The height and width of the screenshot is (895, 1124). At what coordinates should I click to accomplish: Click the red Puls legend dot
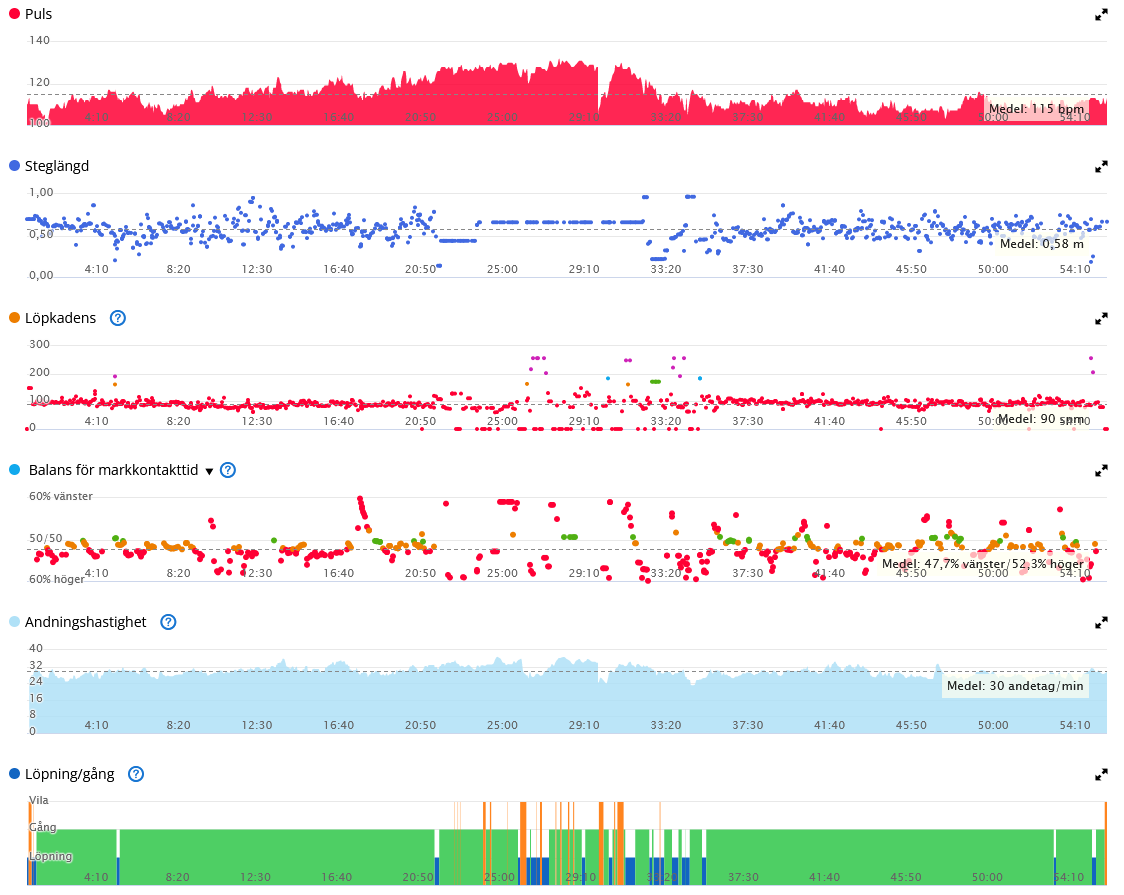tap(14, 14)
